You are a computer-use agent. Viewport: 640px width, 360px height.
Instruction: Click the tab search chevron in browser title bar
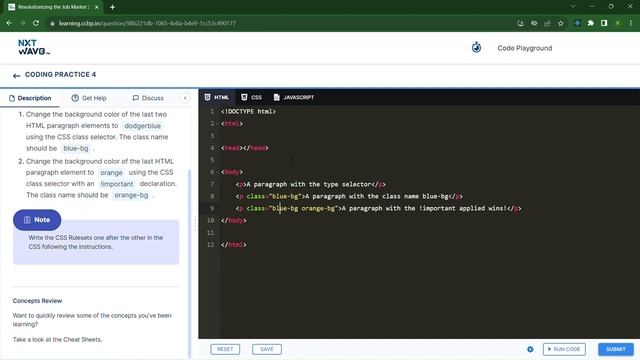tap(573, 7)
